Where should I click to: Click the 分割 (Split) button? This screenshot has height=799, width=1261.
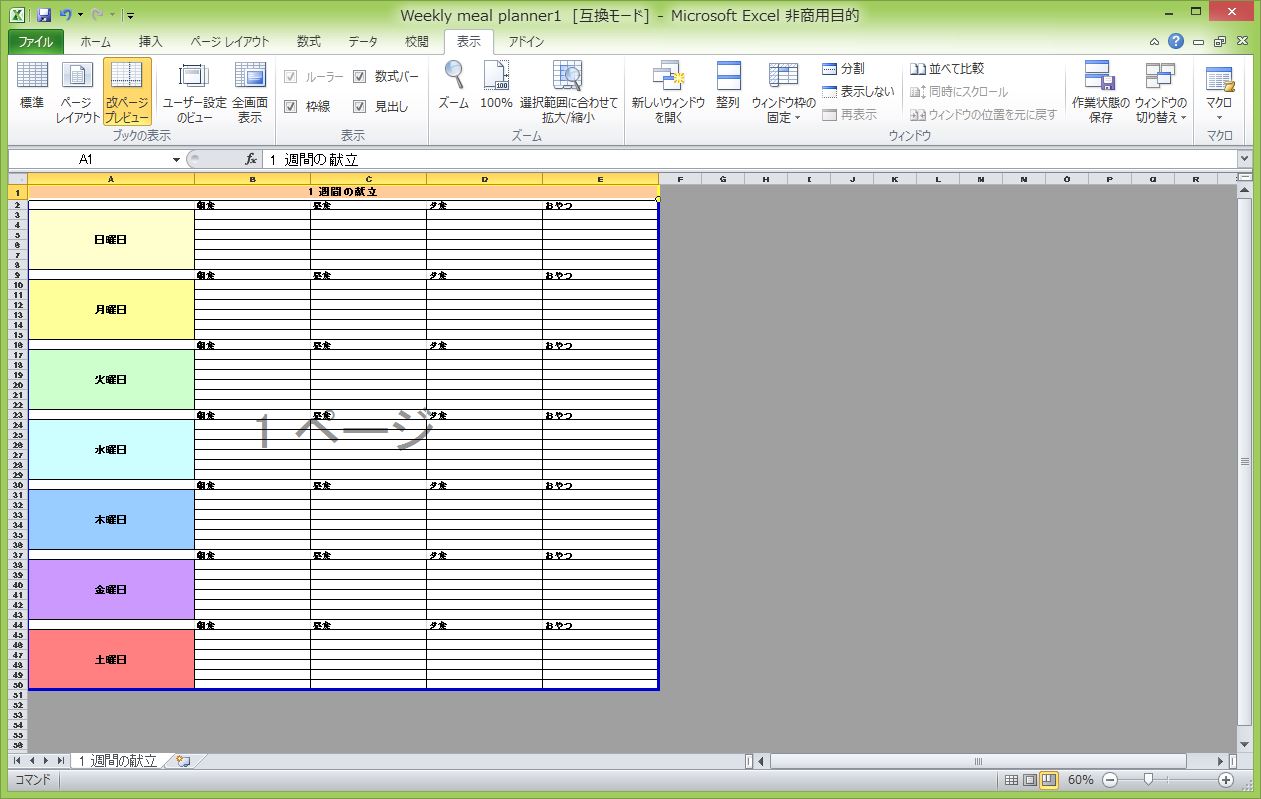pyautogui.click(x=843, y=69)
